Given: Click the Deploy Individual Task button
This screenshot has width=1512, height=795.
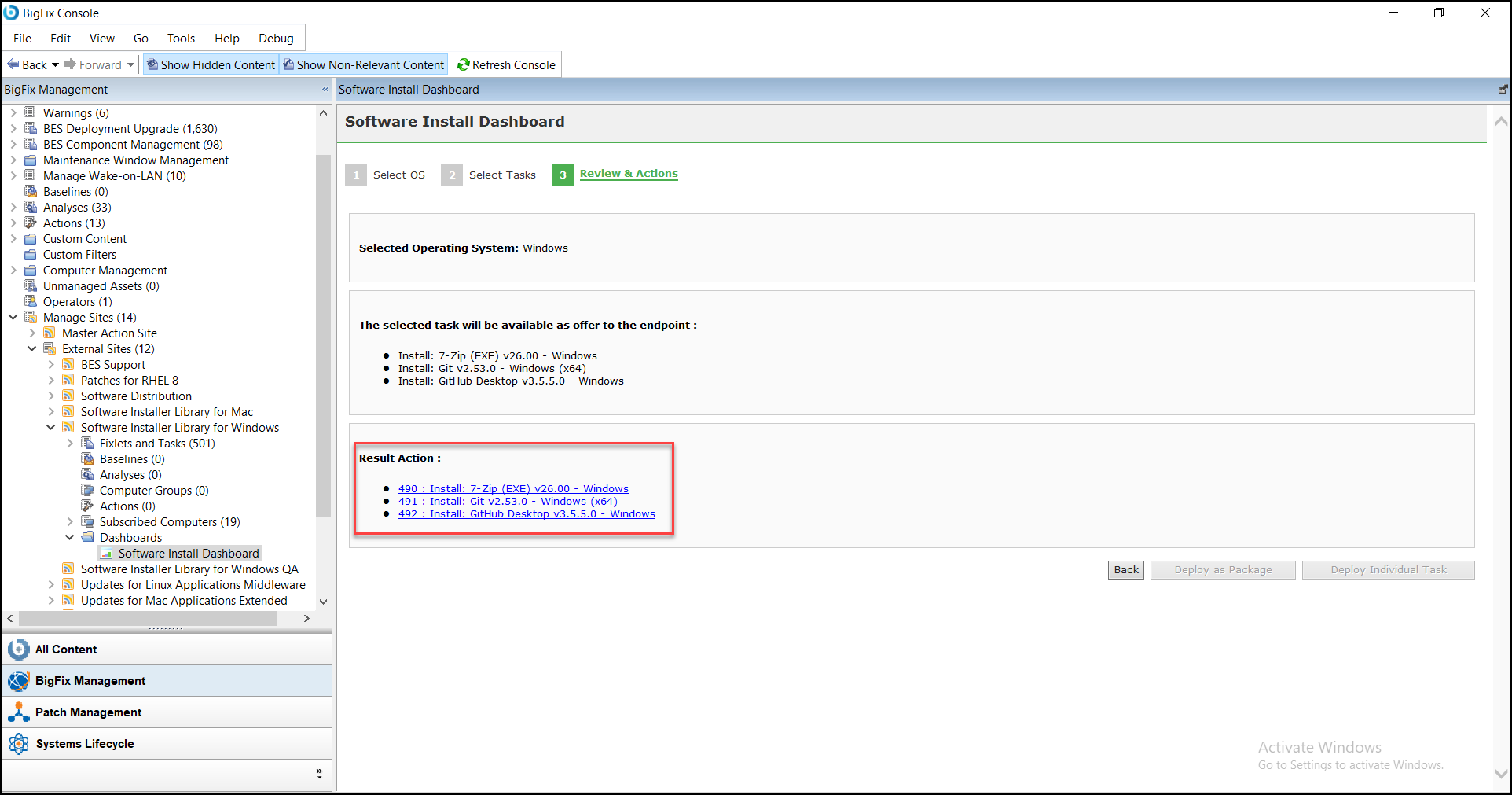Looking at the screenshot, I should tap(1388, 569).
